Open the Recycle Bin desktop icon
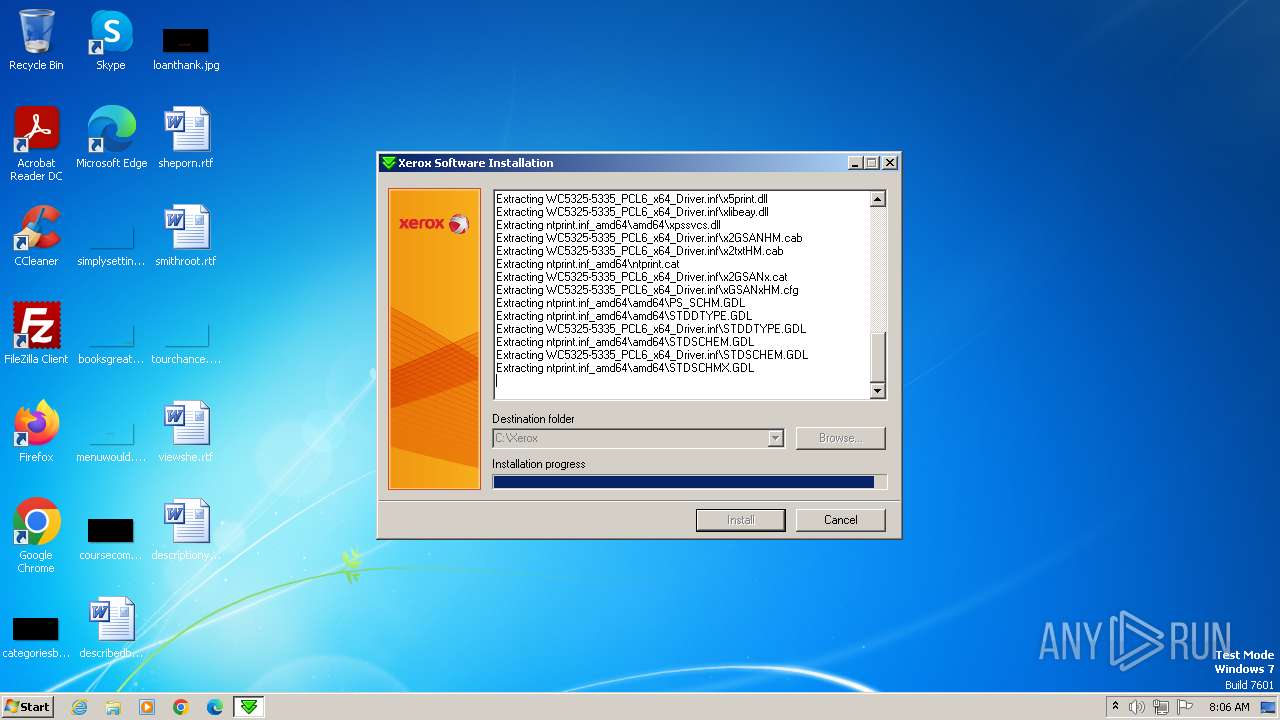The width and height of the screenshot is (1280, 720). click(x=36, y=40)
